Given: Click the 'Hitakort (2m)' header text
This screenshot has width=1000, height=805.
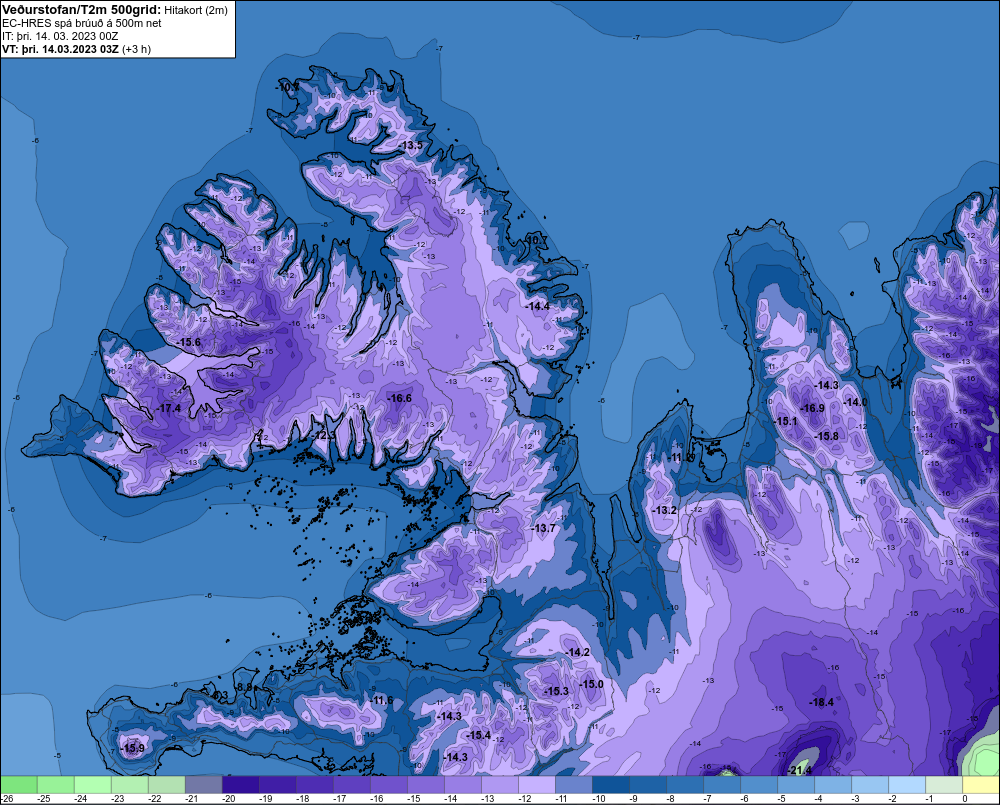Looking at the screenshot, I should tap(196, 10).
